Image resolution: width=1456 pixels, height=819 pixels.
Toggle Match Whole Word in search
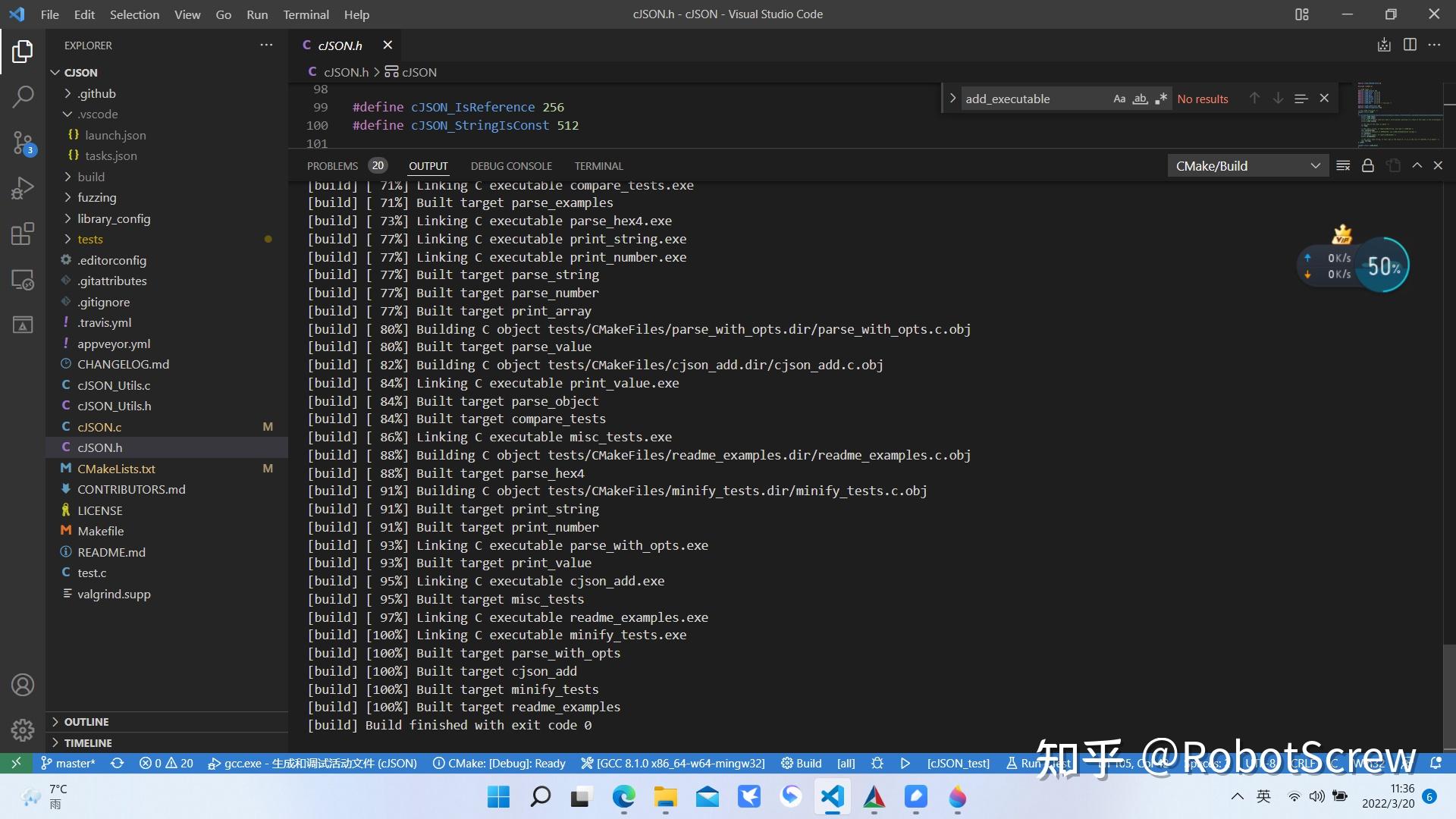[1140, 99]
